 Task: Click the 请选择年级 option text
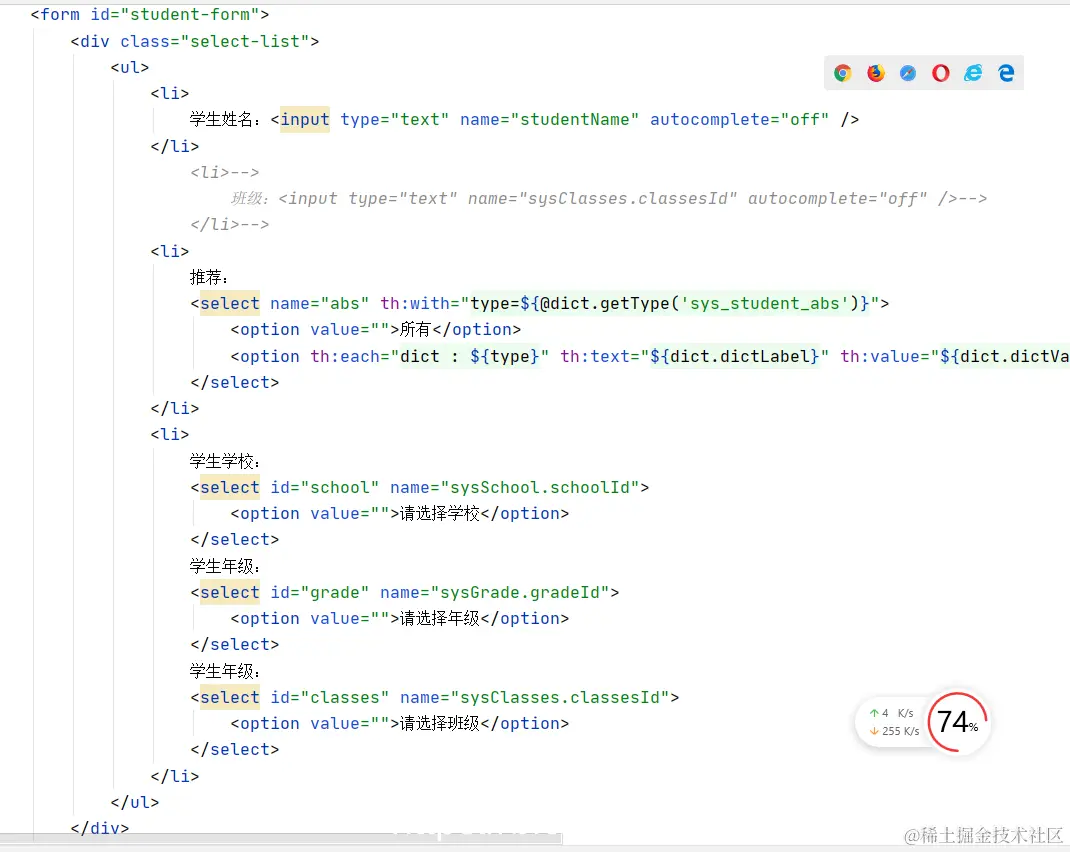point(439,619)
